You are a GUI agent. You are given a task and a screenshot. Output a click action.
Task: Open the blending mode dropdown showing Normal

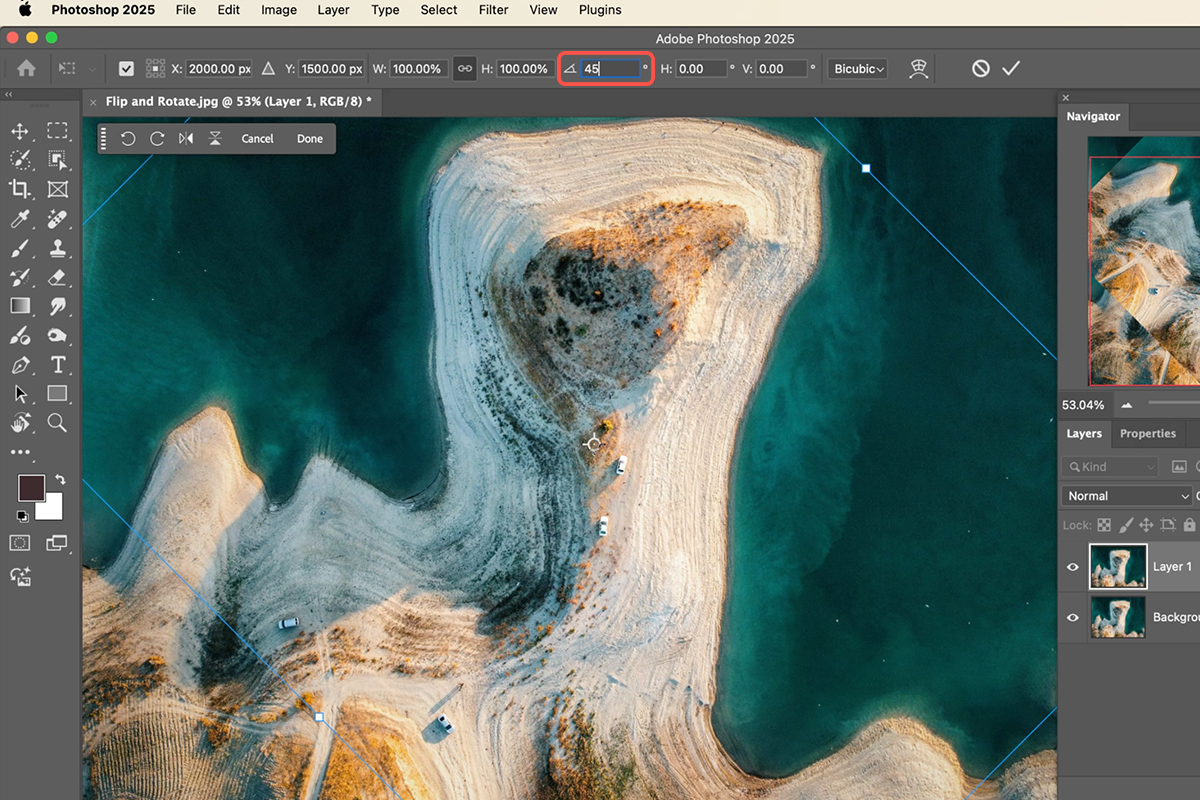point(1125,495)
